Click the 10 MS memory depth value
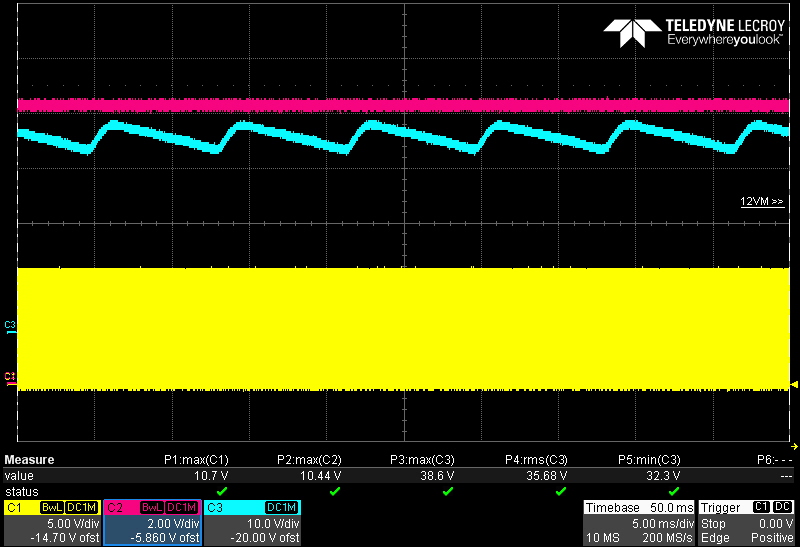 point(603,538)
